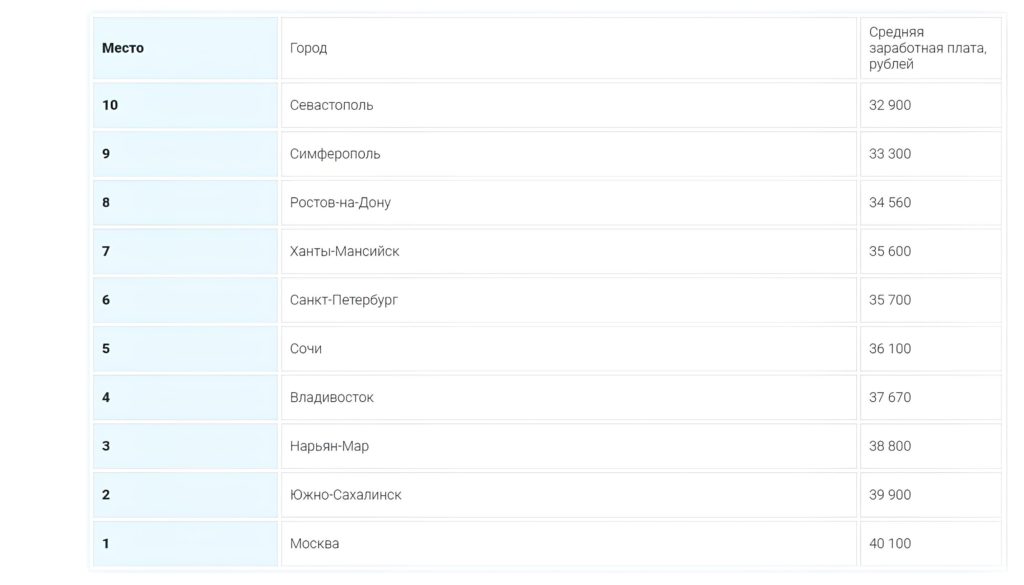Click the 'Сочи' city cell

tap(306, 349)
